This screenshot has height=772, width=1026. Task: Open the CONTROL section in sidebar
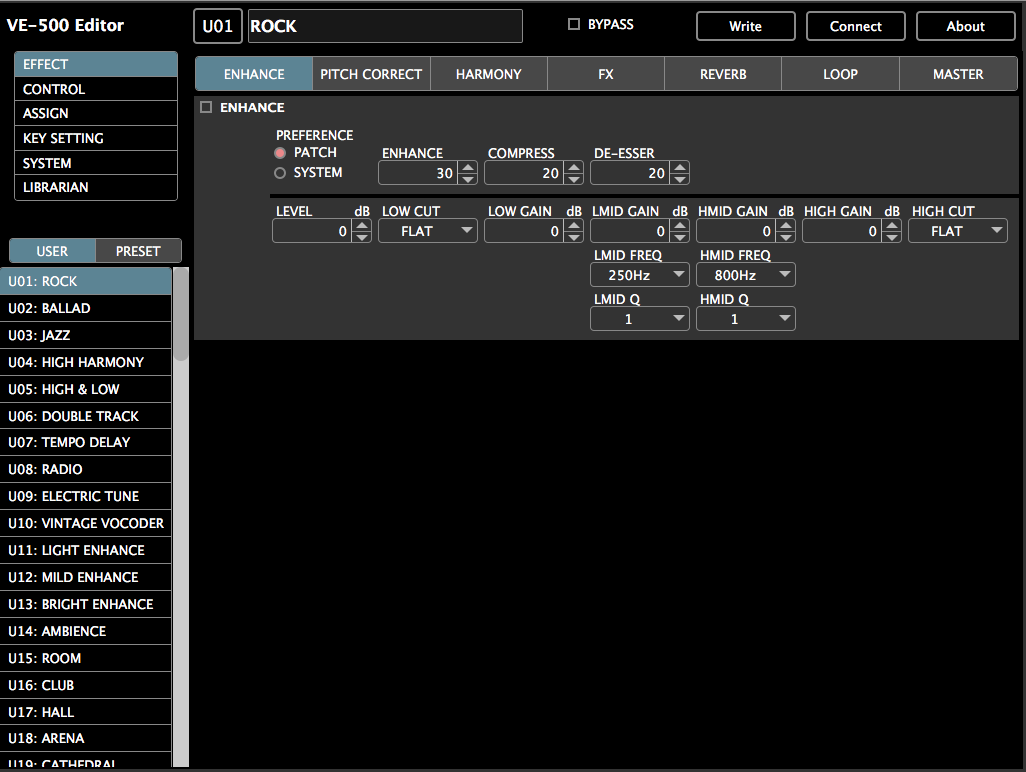[96, 89]
